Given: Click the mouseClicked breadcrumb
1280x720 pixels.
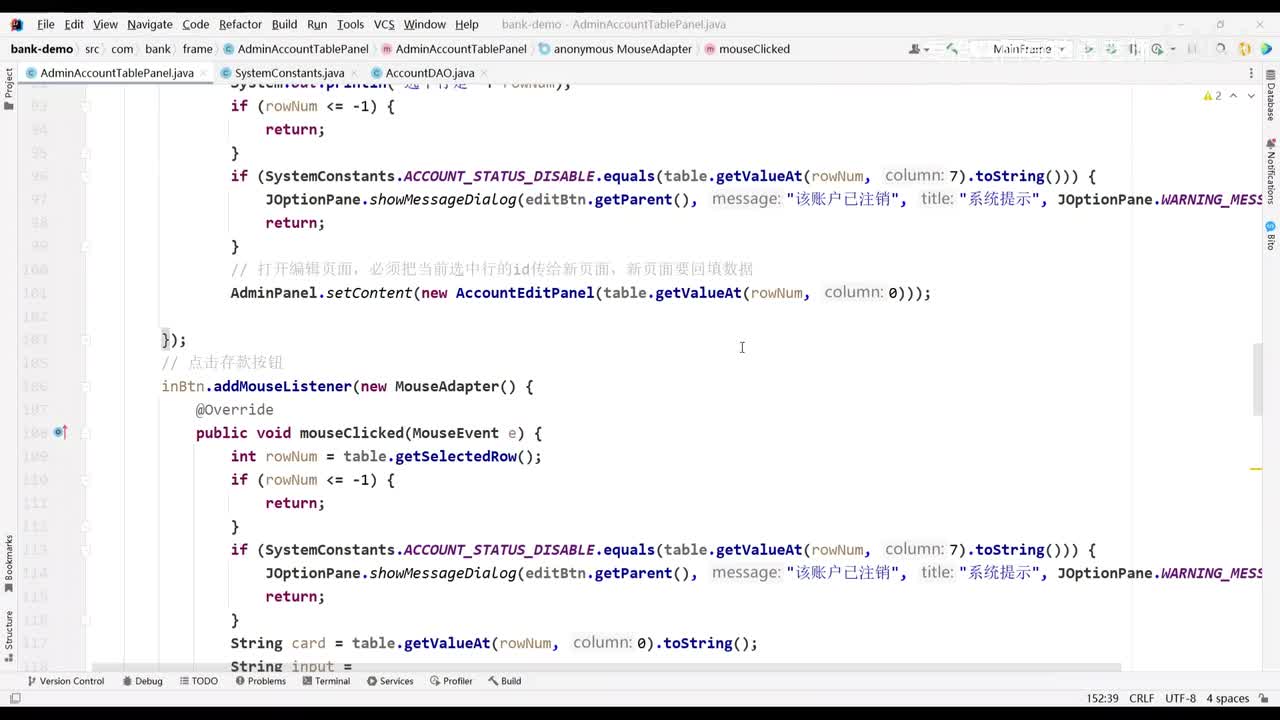Looking at the screenshot, I should 747,49.
